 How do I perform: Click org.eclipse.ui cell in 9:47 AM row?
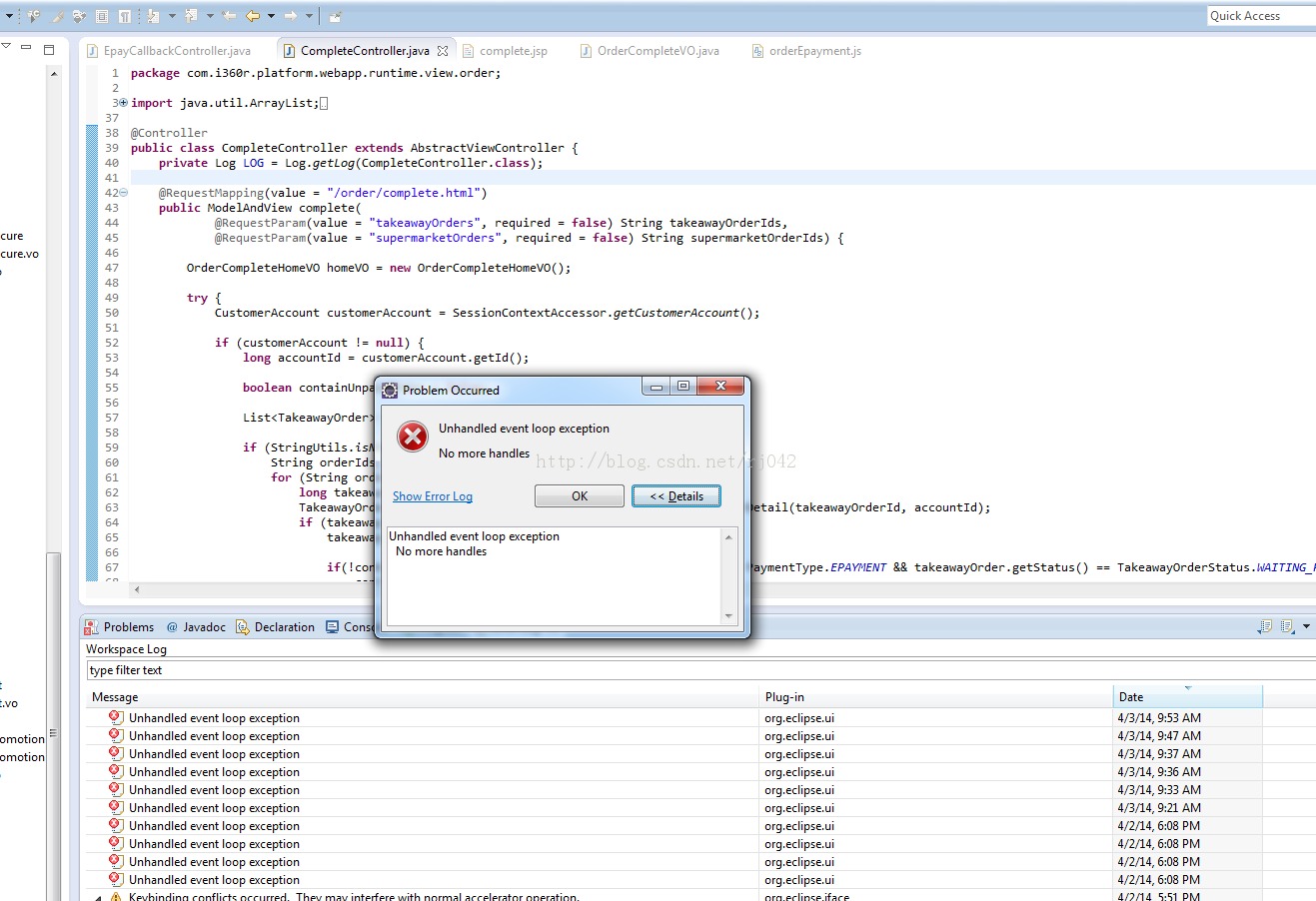[x=799, y=736]
